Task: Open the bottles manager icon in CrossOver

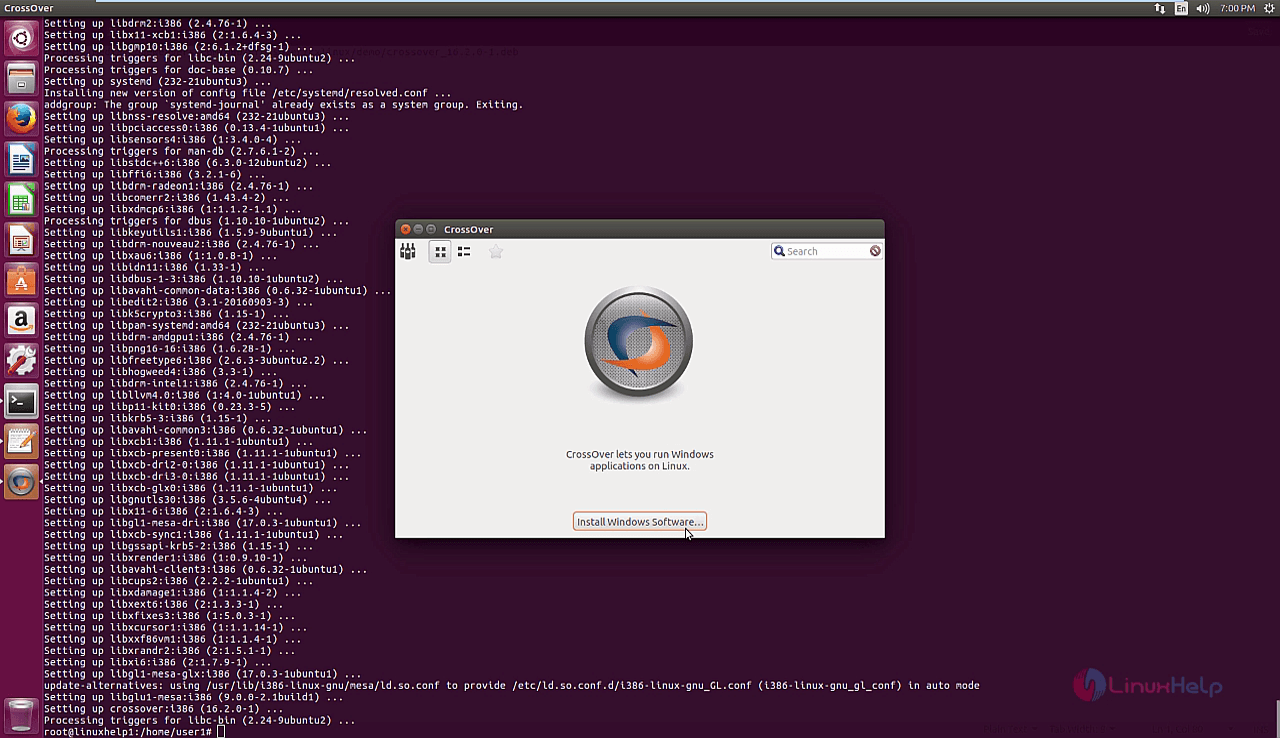Action: tap(408, 251)
